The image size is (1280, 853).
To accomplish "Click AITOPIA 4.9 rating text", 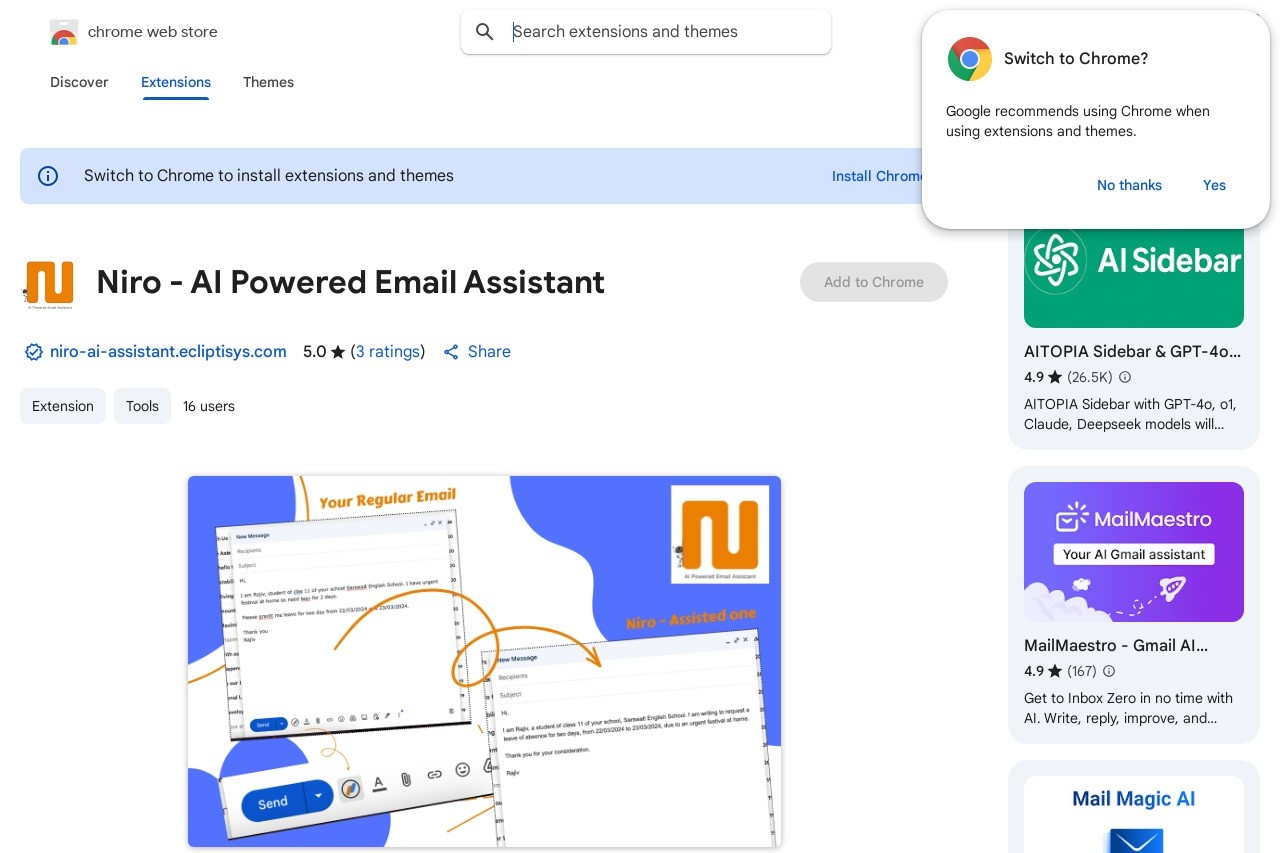I will [x=1034, y=377].
